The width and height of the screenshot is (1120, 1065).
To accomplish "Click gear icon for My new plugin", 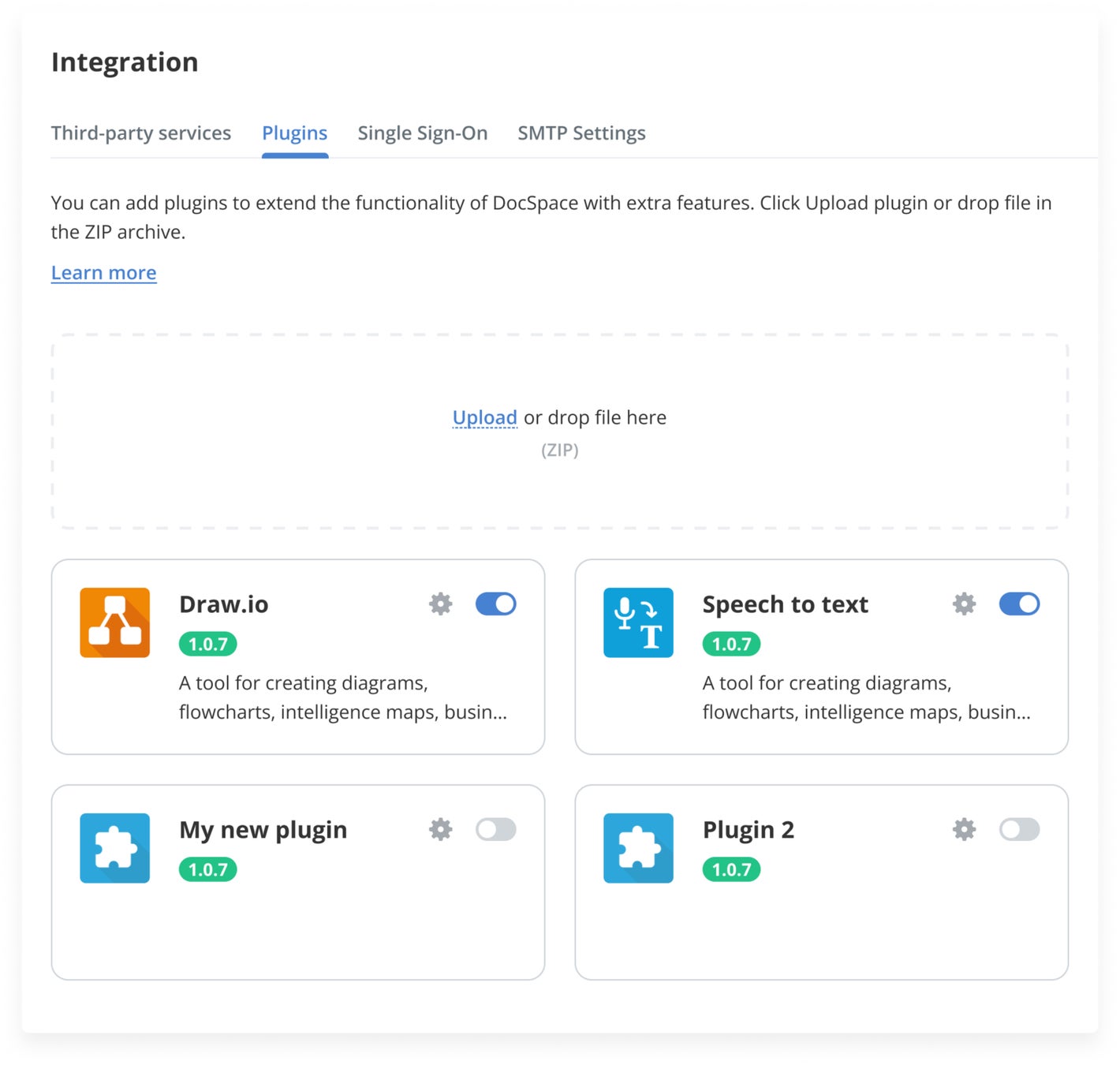I will pos(440,829).
